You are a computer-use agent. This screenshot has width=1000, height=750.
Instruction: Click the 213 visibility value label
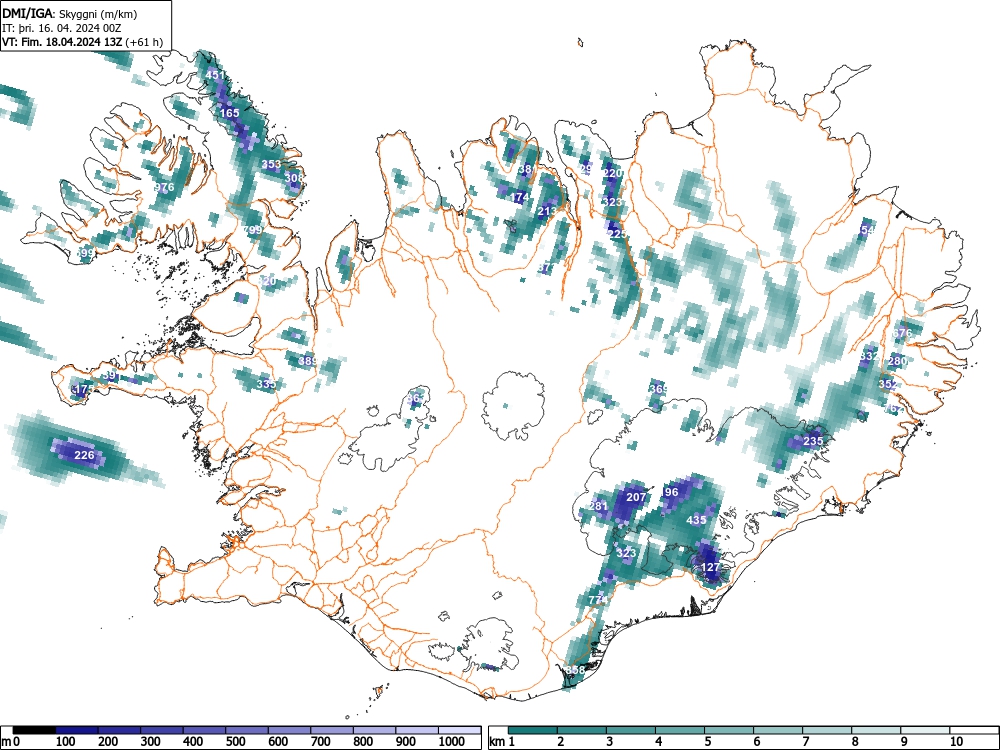click(547, 211)
